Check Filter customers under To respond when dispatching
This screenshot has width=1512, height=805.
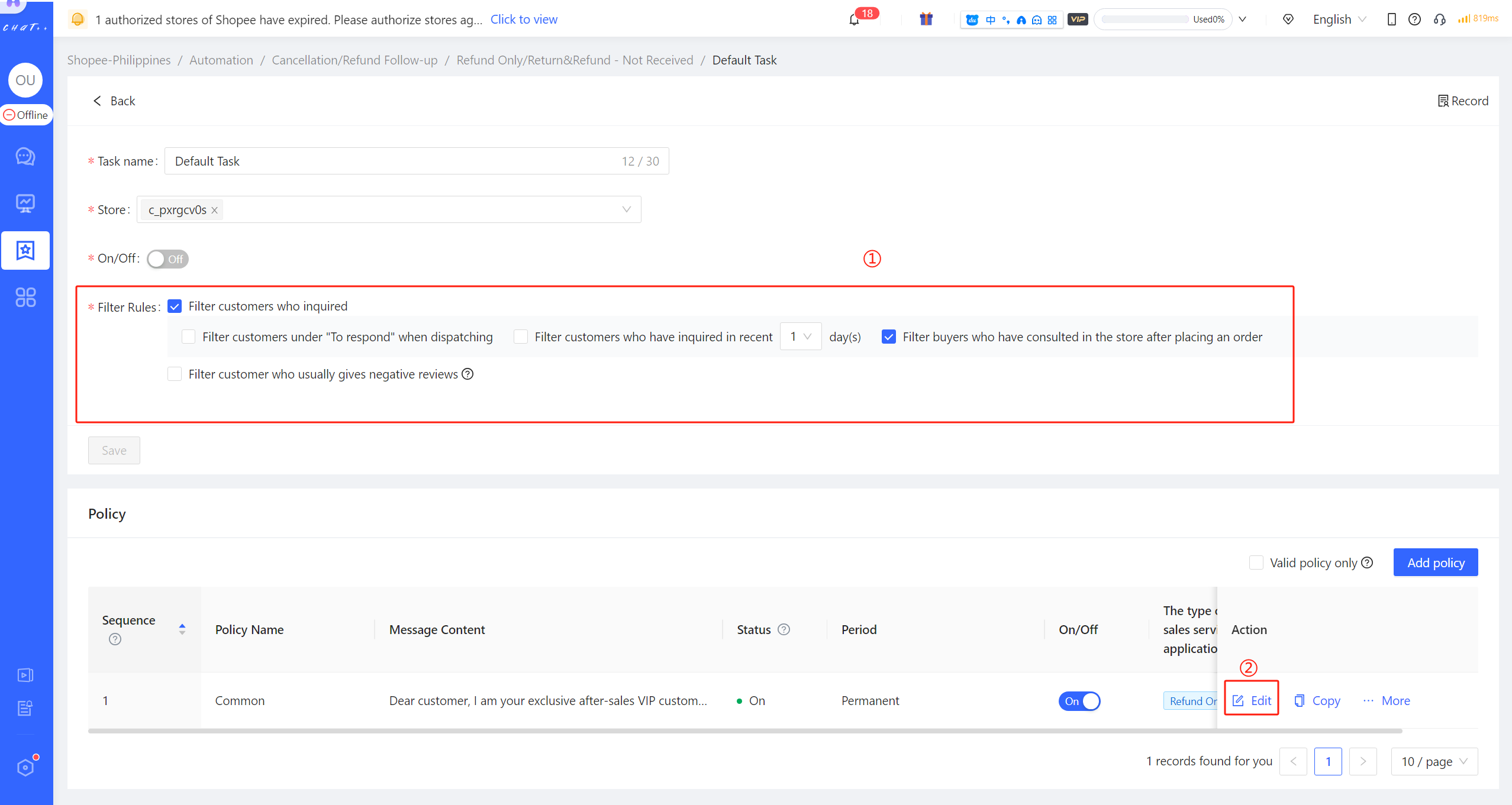(188, 337)
